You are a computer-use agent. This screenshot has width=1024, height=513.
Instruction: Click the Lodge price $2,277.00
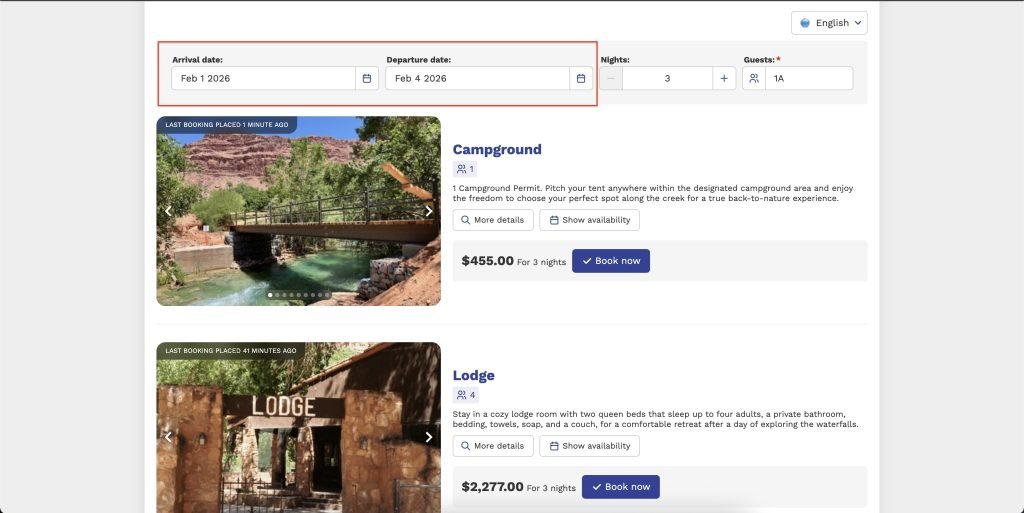pos(492,487)
